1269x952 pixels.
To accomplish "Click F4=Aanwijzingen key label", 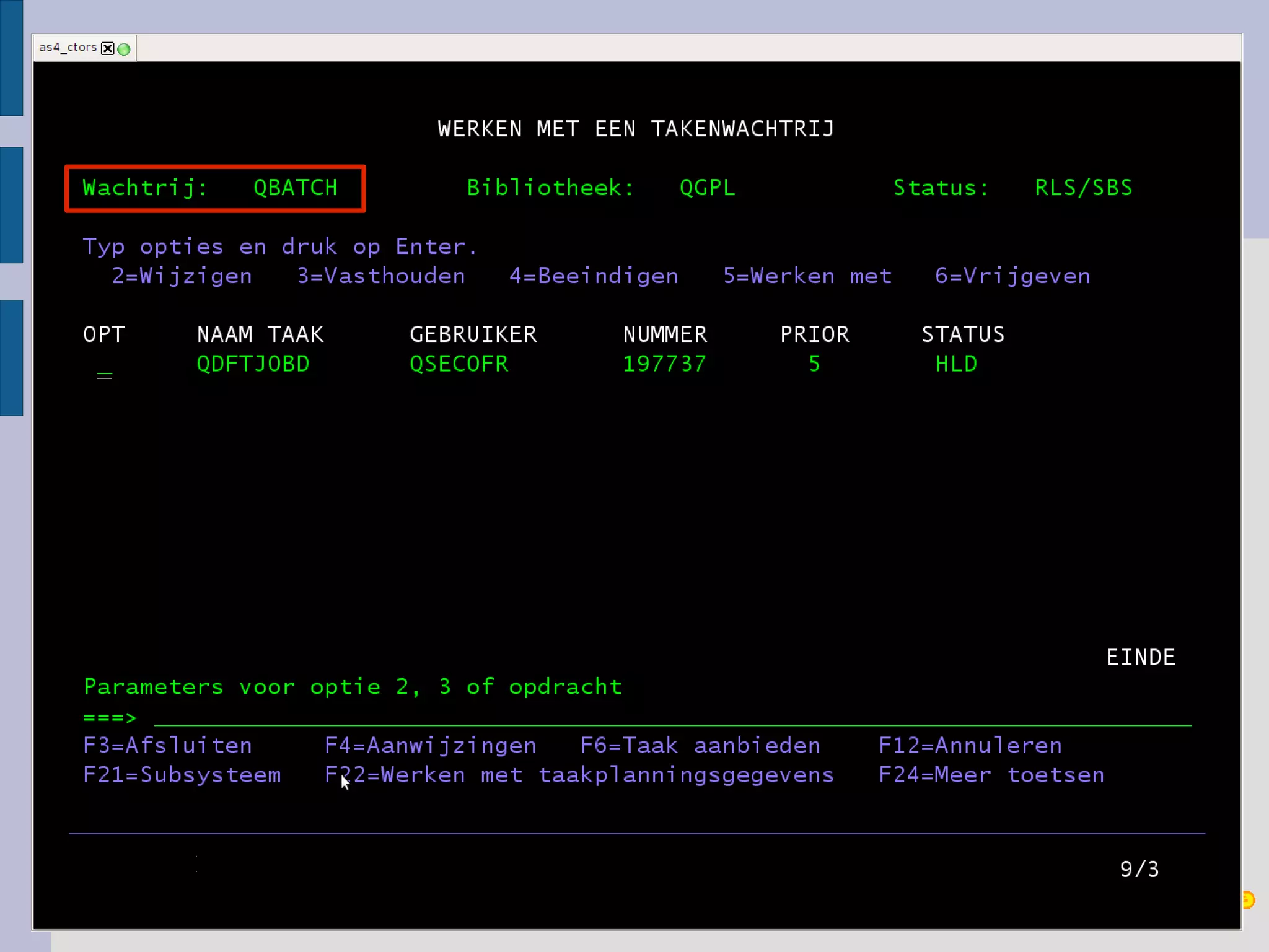I will coord(430,745).
